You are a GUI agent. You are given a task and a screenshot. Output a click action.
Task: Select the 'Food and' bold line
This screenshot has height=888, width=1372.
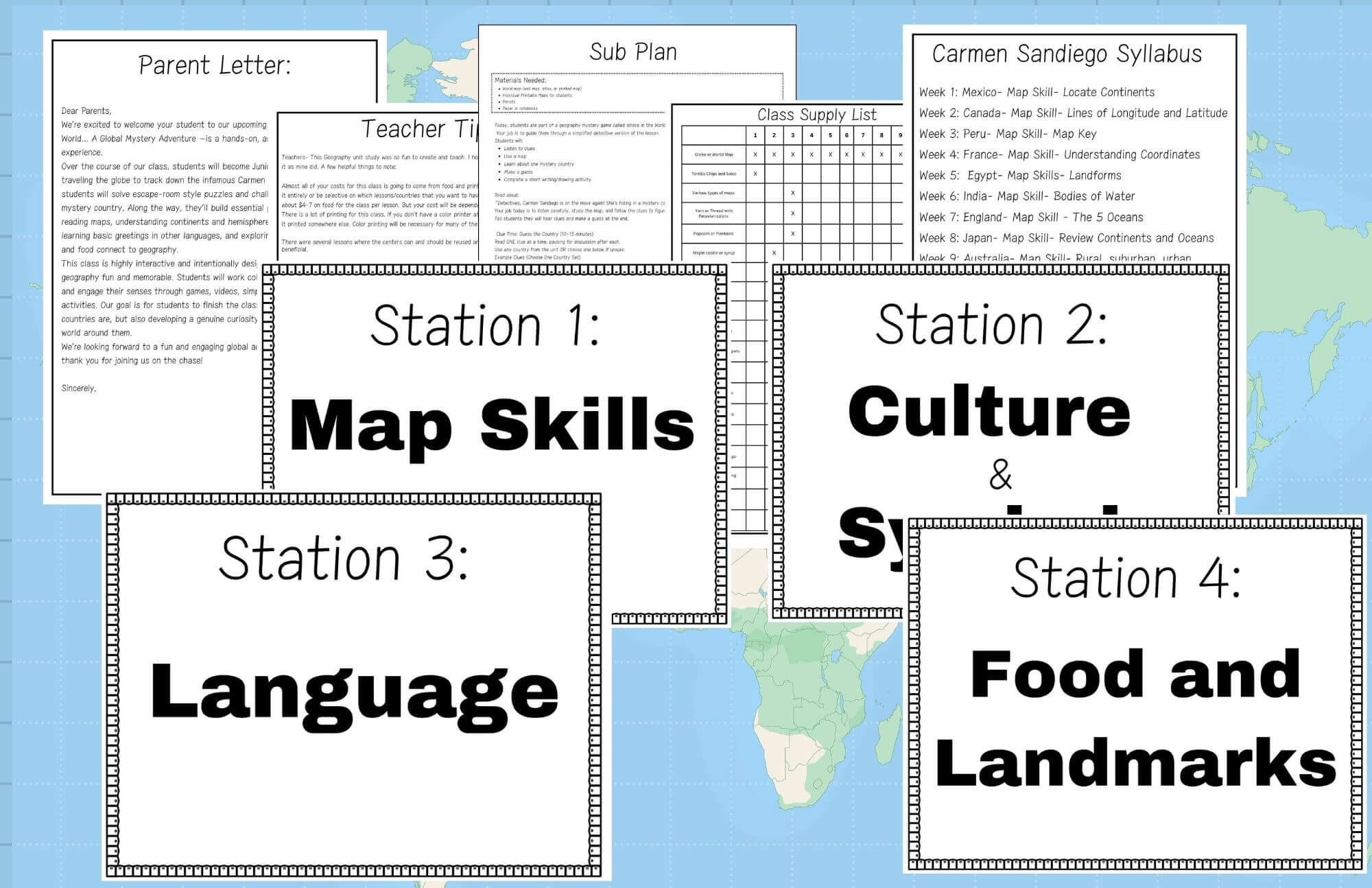(1135, 674)
